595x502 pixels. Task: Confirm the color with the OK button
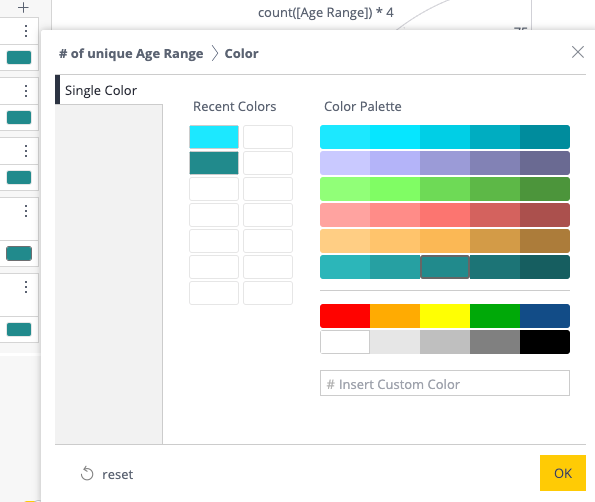[x=563, y=473]
